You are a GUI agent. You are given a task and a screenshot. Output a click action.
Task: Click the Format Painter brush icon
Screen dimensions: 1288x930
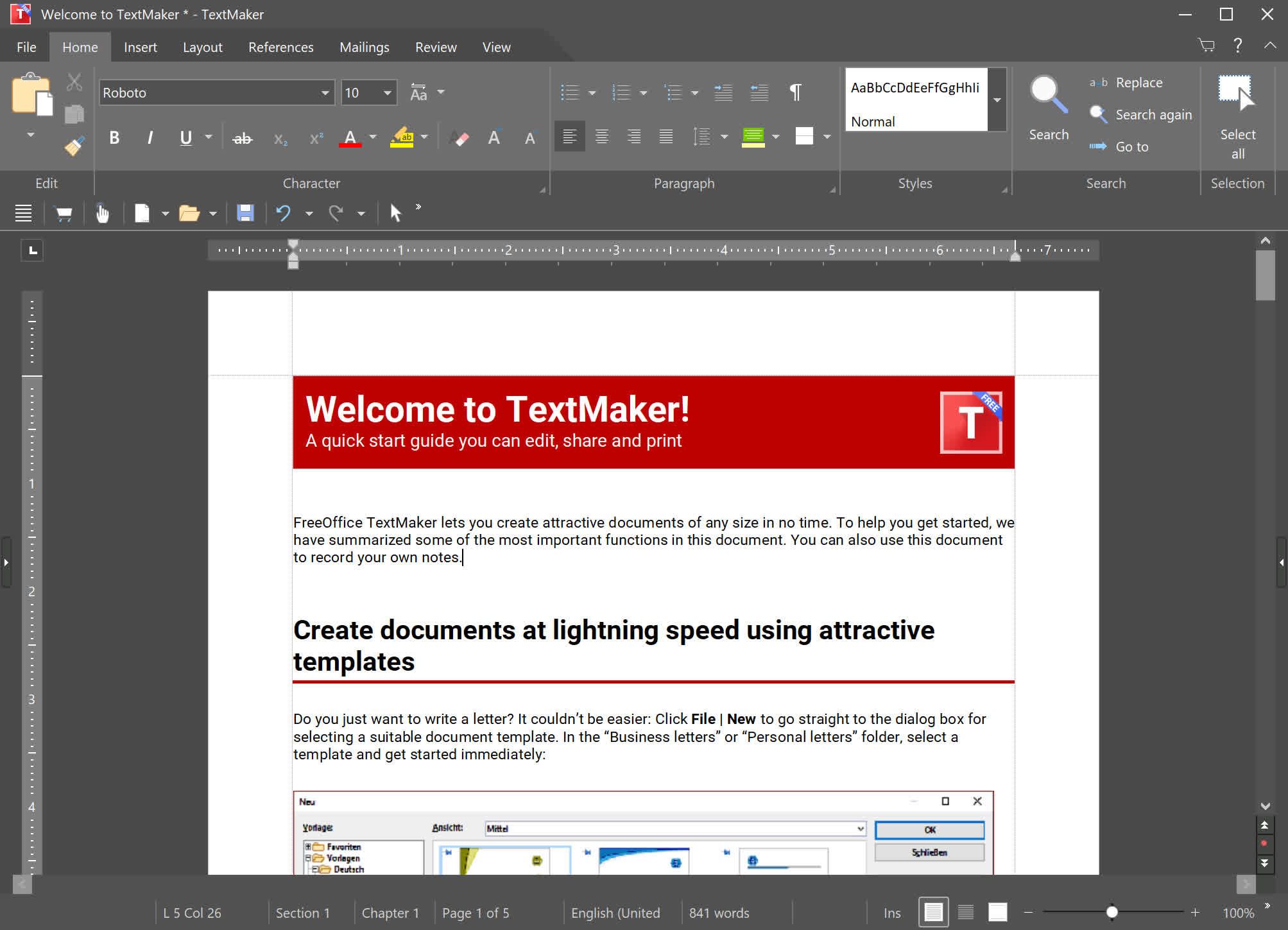[x=74, y=146]
